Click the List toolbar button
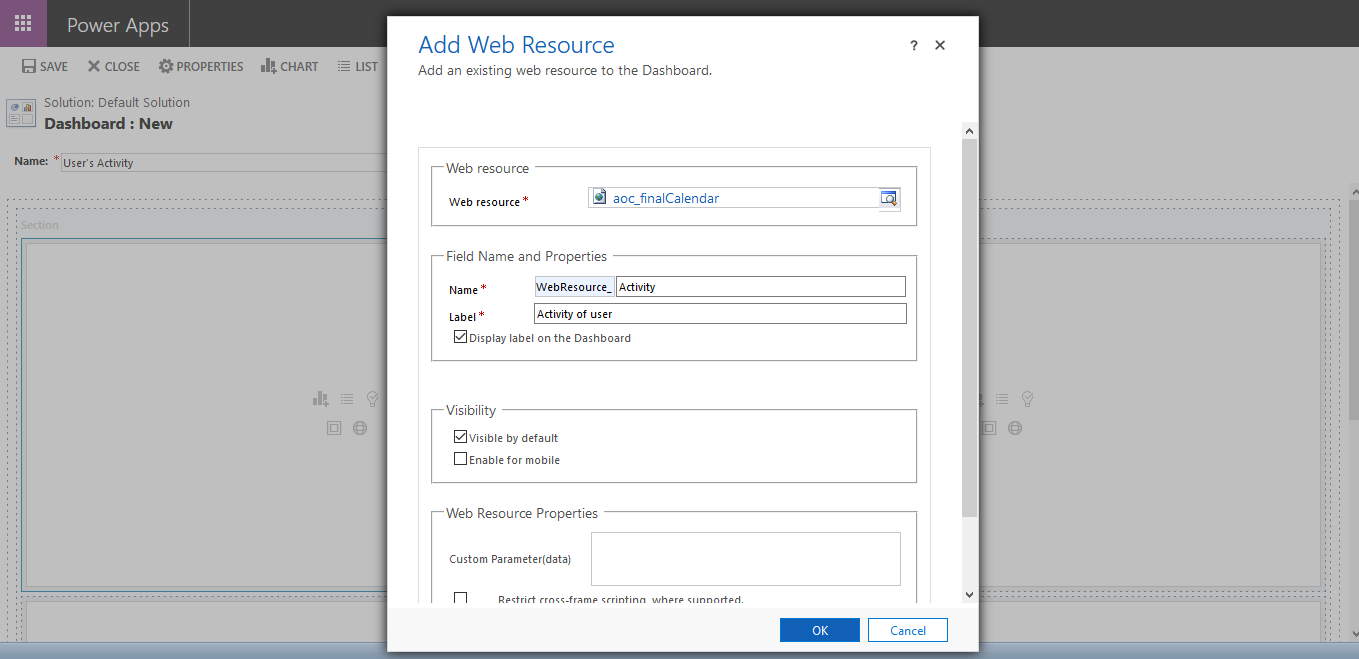1359x659 pixels. pos(357,66)
